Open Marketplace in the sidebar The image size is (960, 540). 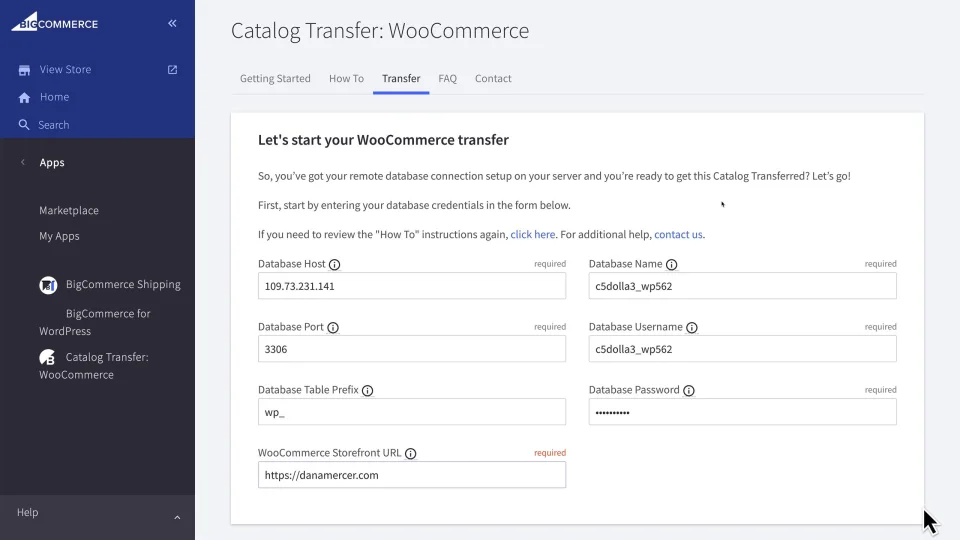click(69, 211)
